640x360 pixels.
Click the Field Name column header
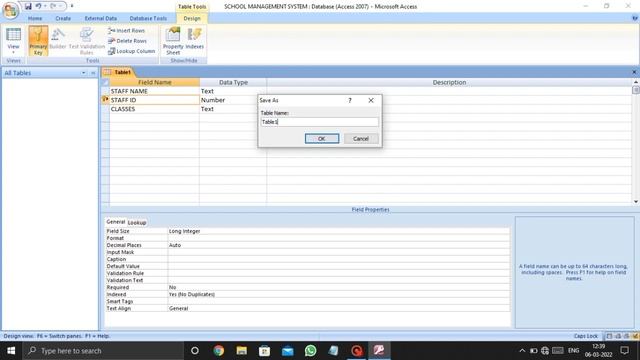pyautogui.click(x=154, y=82)
